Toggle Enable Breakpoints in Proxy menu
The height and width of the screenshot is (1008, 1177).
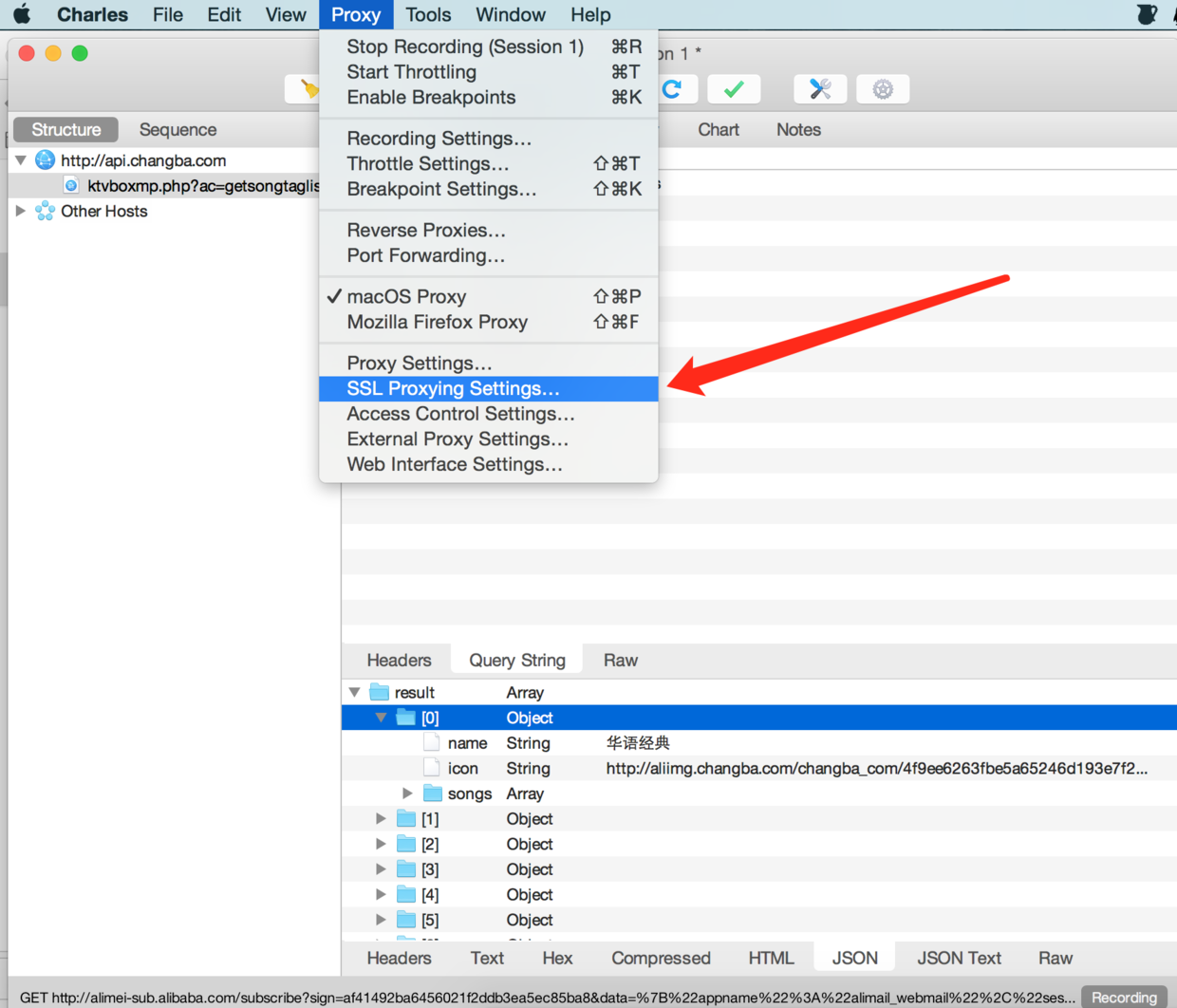pos(488,97)
